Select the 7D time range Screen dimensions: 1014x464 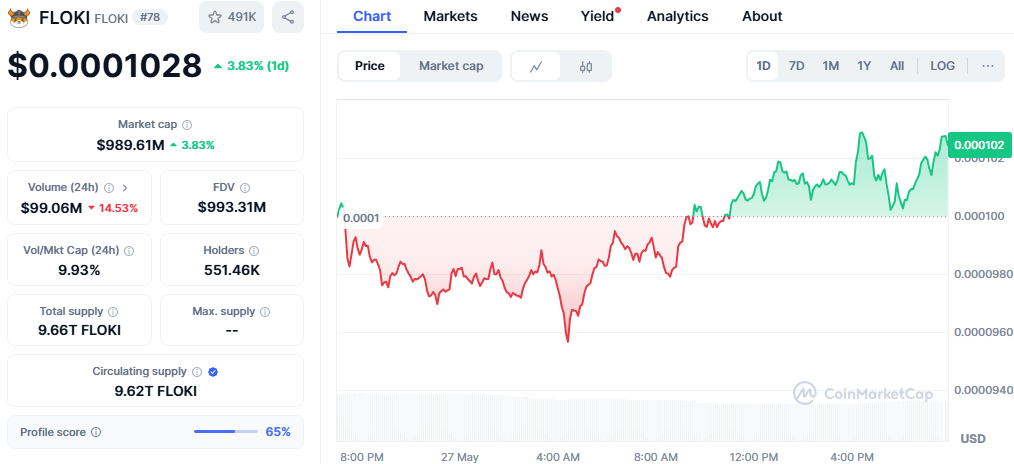click(x=796, y=66)
